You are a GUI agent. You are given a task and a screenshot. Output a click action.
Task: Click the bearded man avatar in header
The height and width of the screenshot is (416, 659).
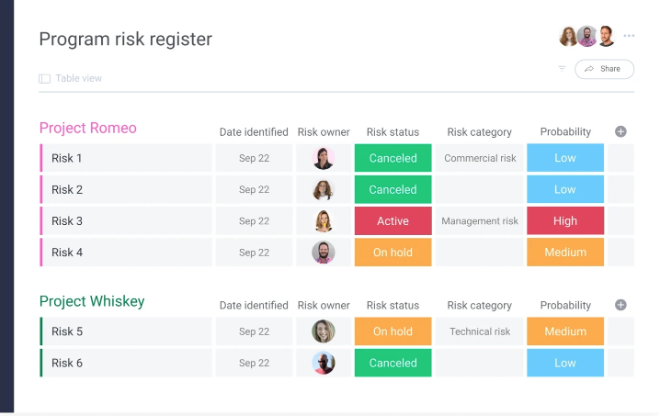click(587, 36)
